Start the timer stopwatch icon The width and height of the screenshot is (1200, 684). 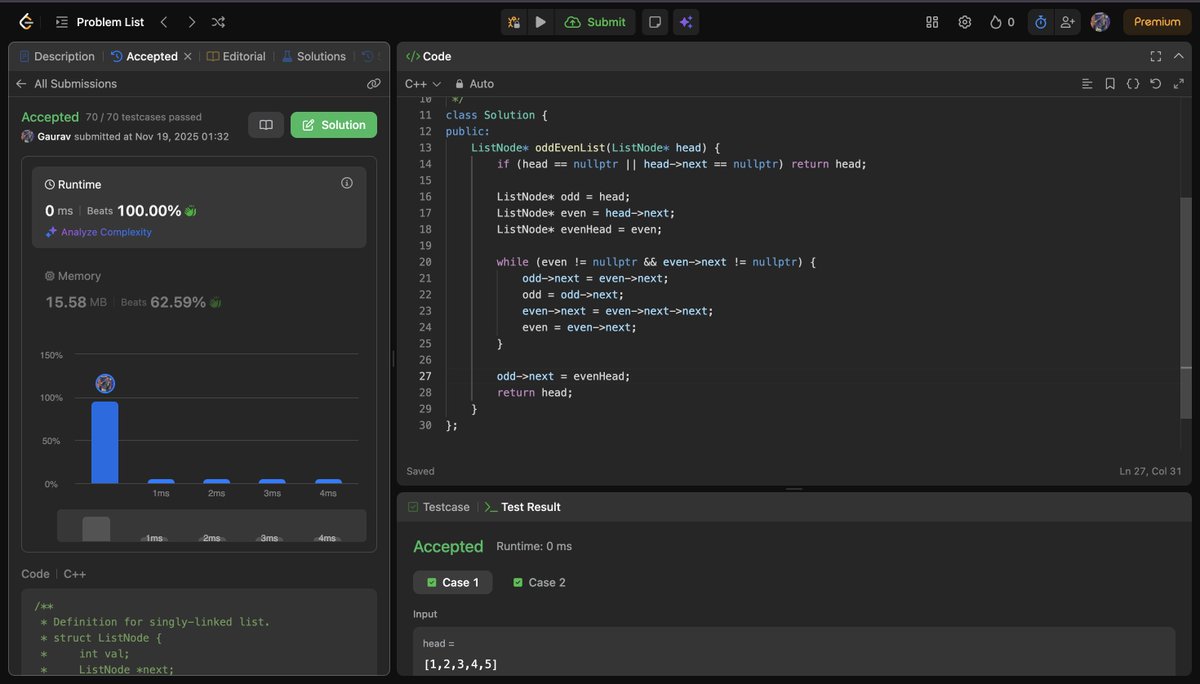click(1040, 22)
